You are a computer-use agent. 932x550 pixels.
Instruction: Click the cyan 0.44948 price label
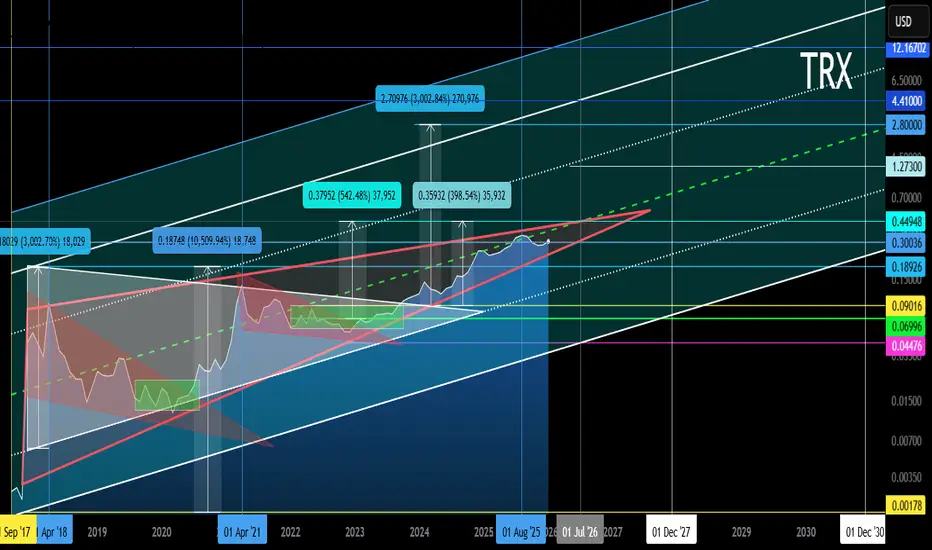point(906,222)
